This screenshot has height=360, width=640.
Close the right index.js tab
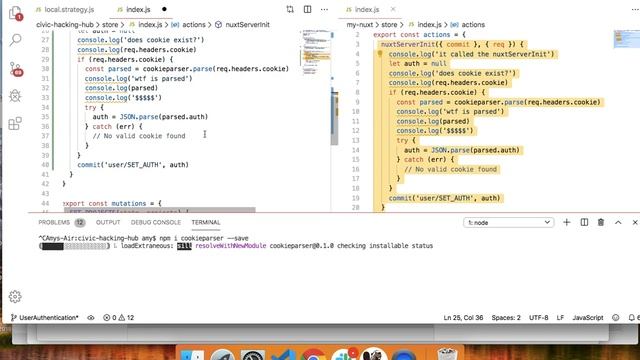(393, 9)
